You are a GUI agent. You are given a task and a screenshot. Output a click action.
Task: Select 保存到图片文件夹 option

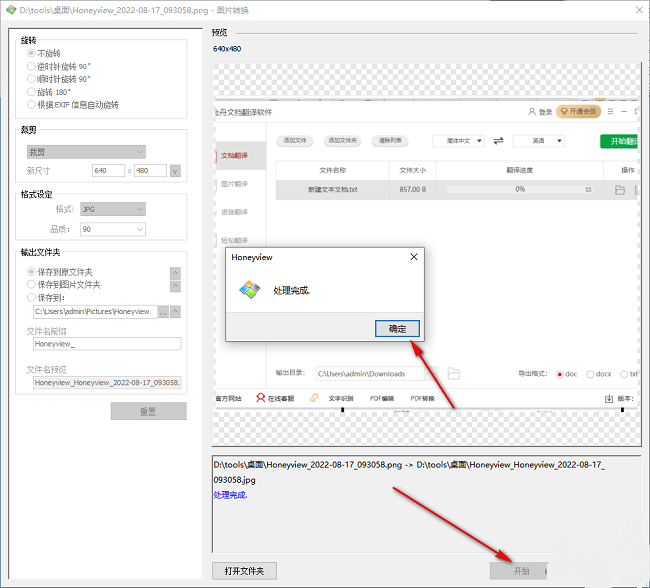click(x=63, y=284)
